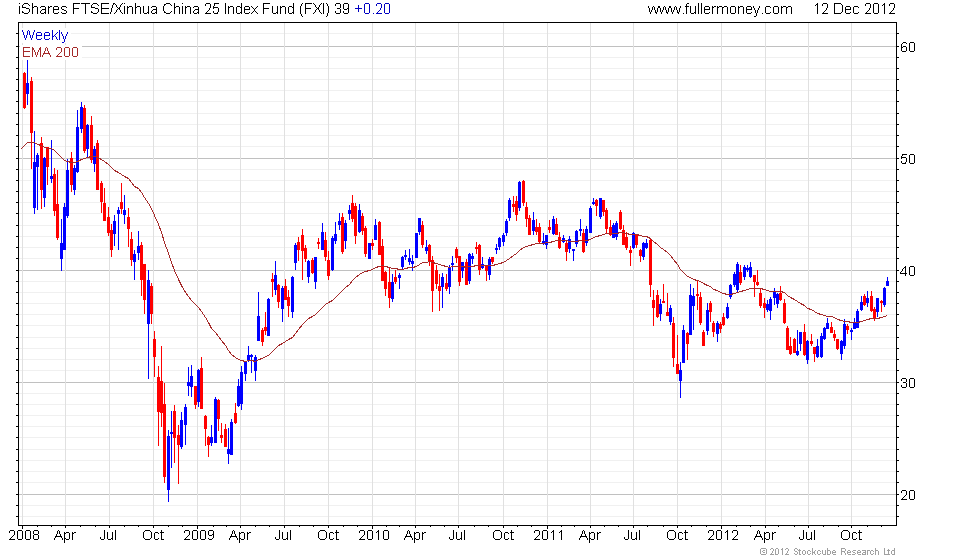The image size is (980, 560).
Task: Click the y-axis label '50'
Action: (908, 159)
